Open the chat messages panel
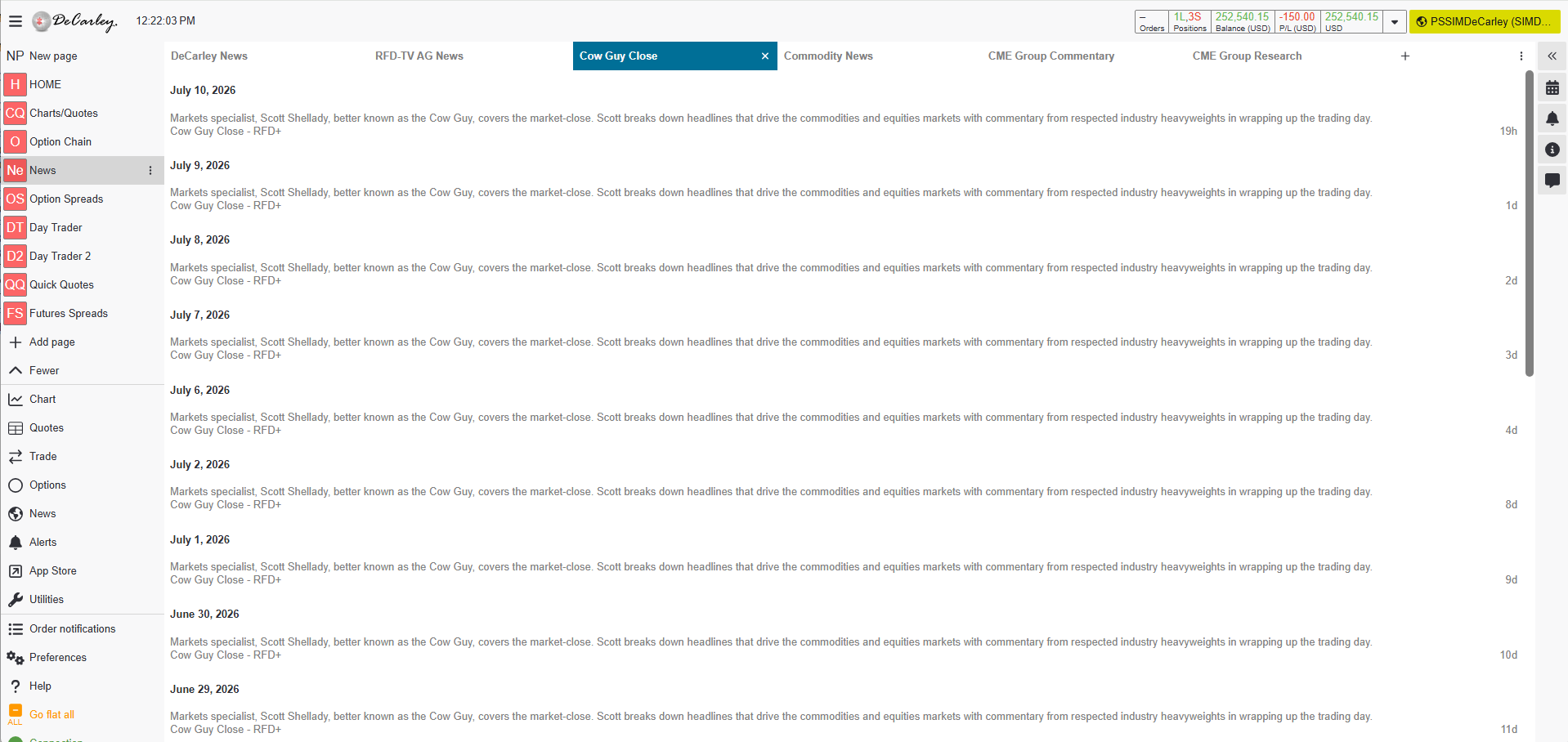The height and width of the screenshot is (742, 1568). click(1552, 181)
